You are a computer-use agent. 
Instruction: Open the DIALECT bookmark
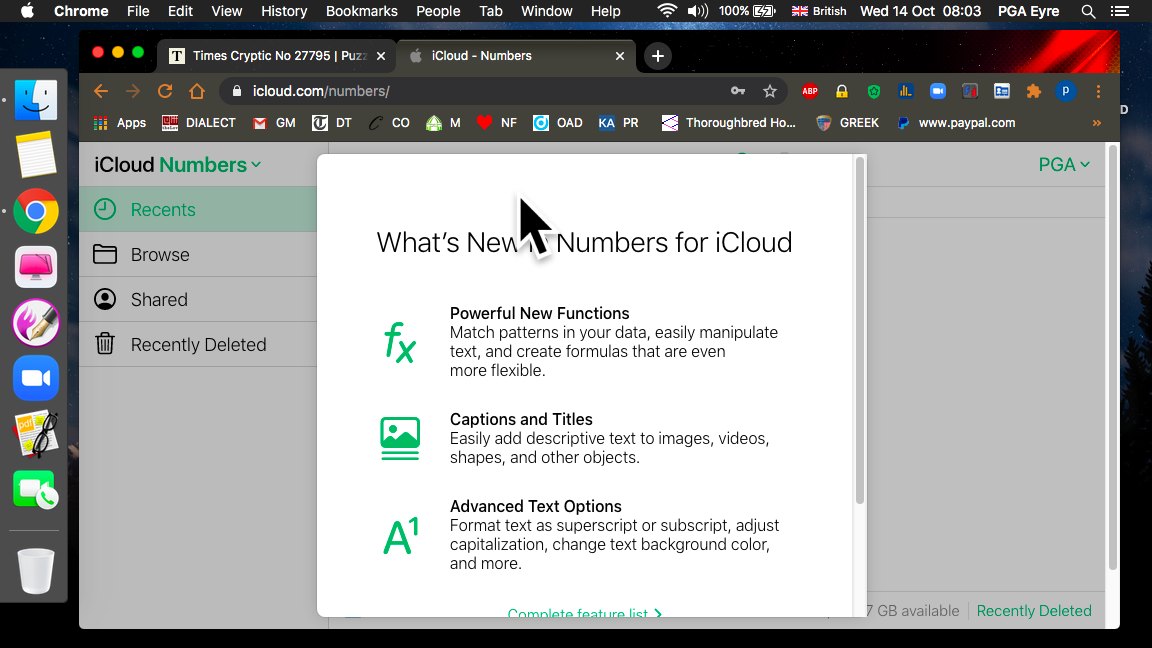click(x=199, y=123)
